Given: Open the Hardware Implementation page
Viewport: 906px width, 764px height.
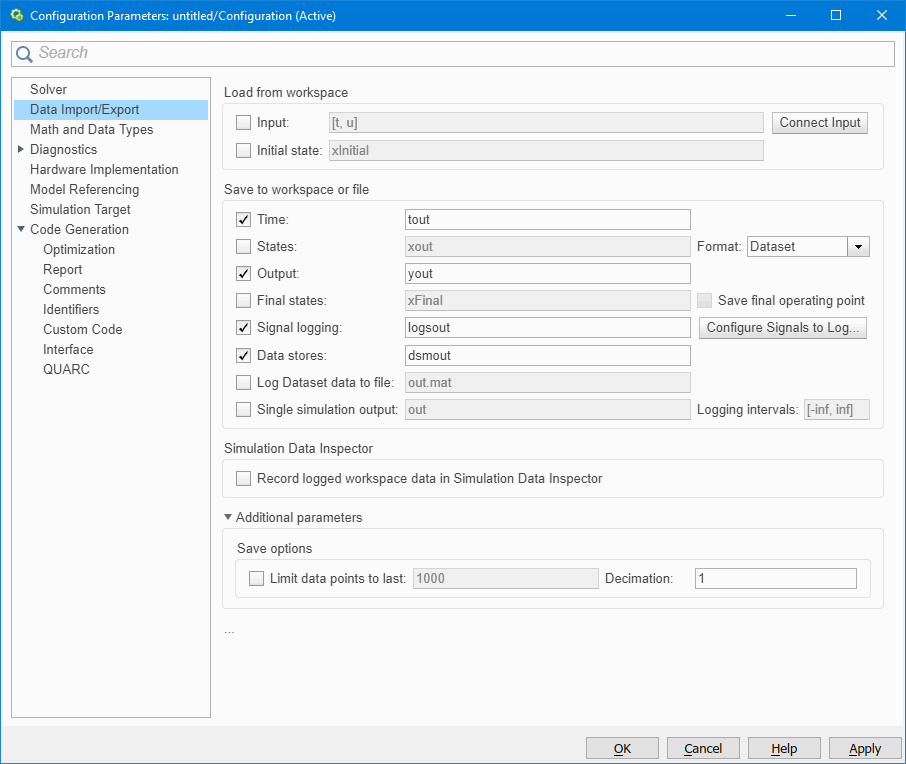Looking at the screenshot, I should (104, 170).
